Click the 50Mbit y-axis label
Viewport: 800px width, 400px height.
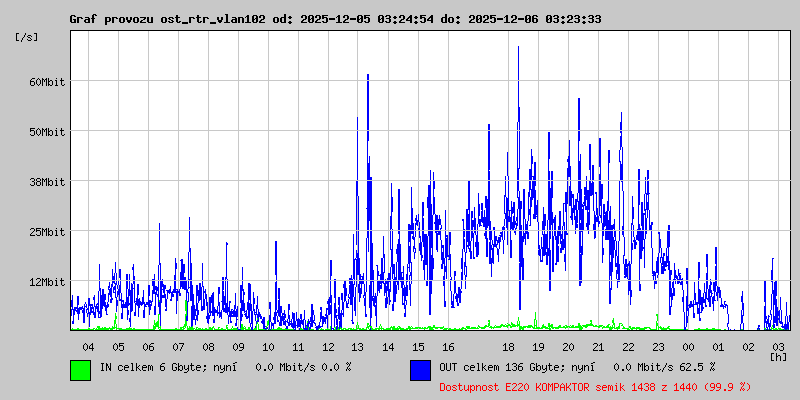tap(47, 131)
